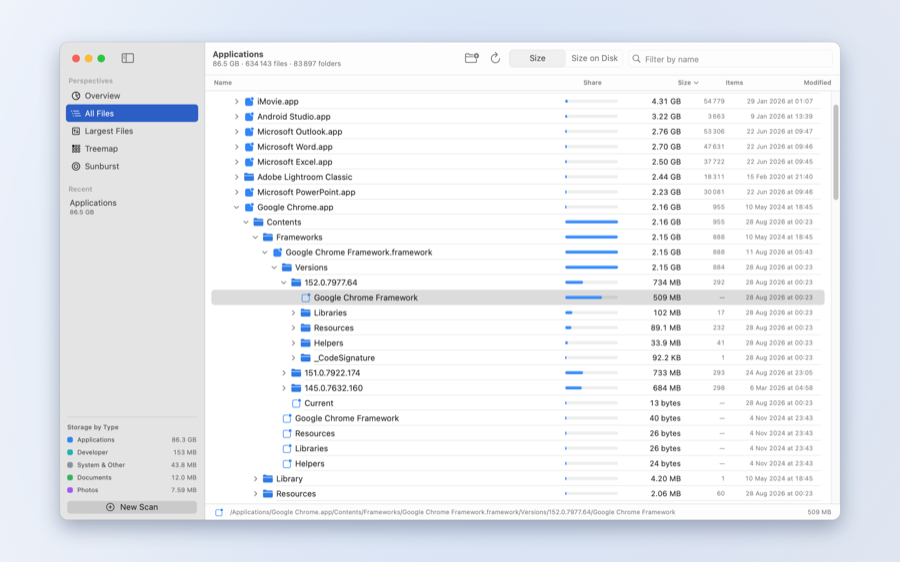Click the Treemap grid icon
900x562 pixels.
[76, 149]
